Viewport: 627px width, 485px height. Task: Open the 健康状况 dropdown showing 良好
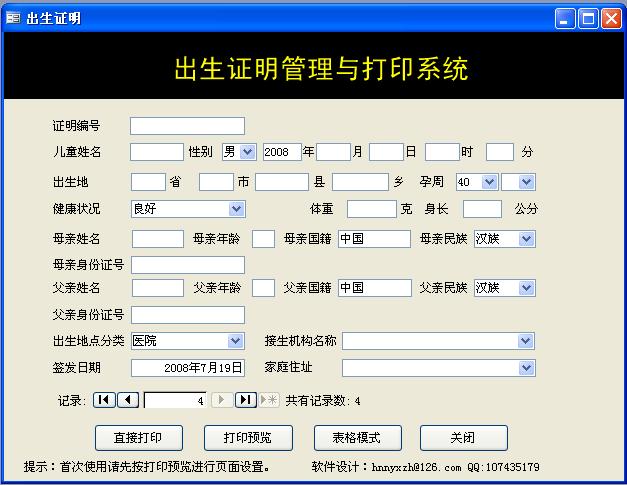pos(236,209)
